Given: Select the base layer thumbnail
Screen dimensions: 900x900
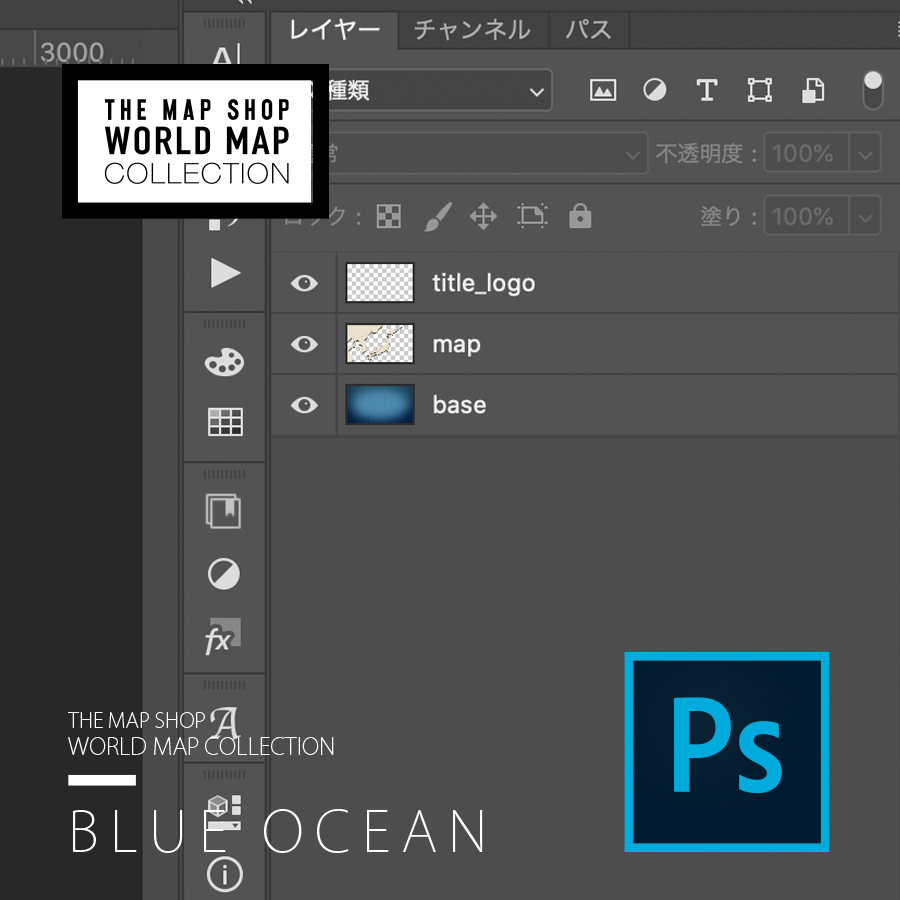Looking at the screenshot, I should click(x=379, y=405).
